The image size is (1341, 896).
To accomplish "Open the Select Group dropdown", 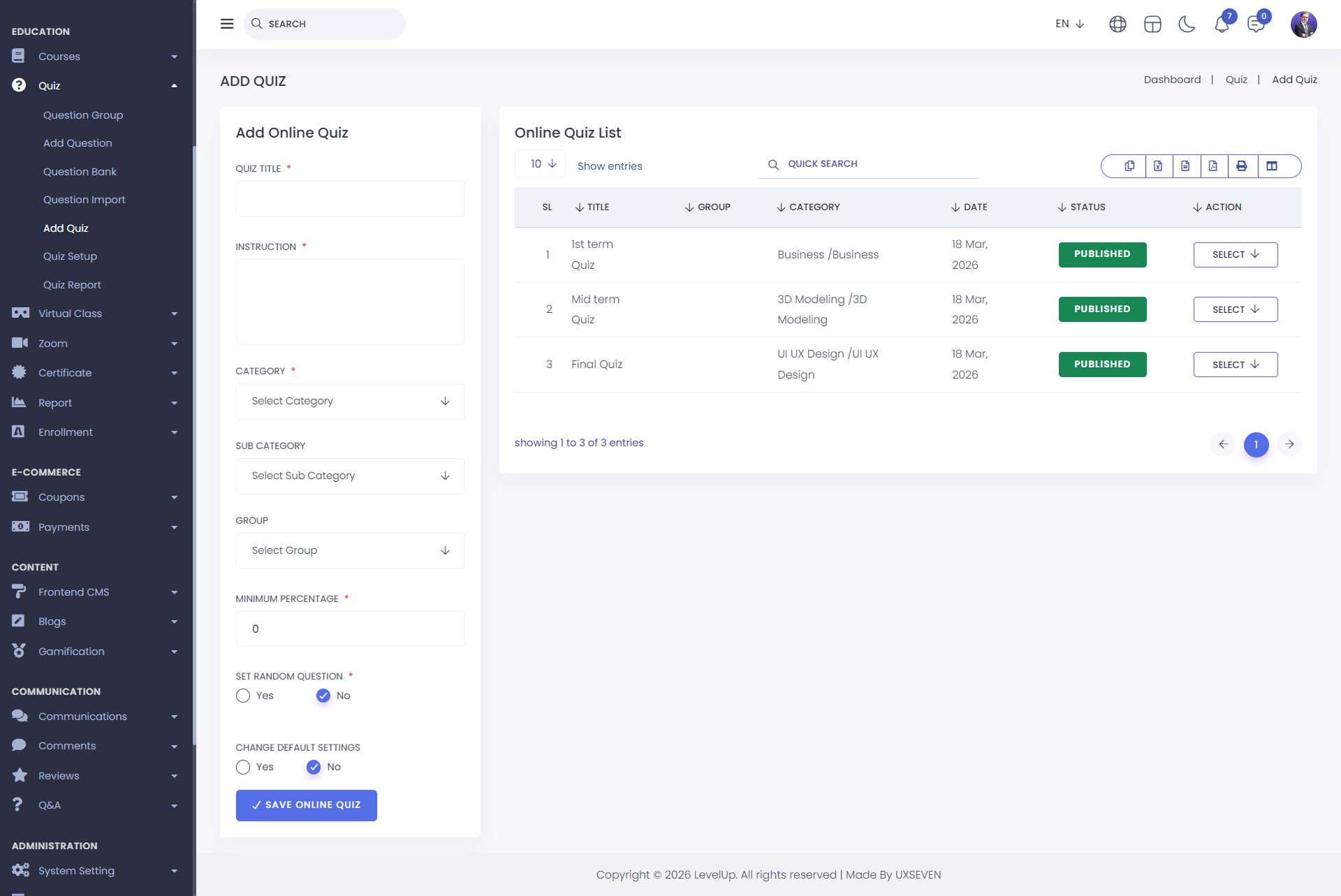I will coord(350,551).
